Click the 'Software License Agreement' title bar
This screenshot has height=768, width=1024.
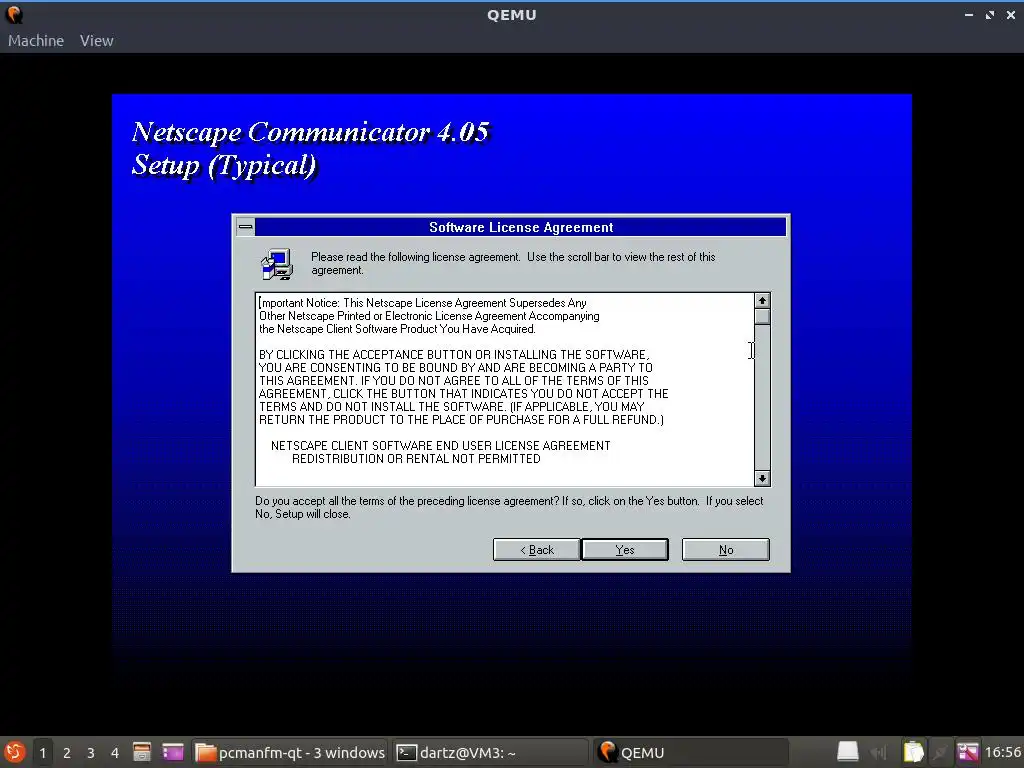[520, 227]
